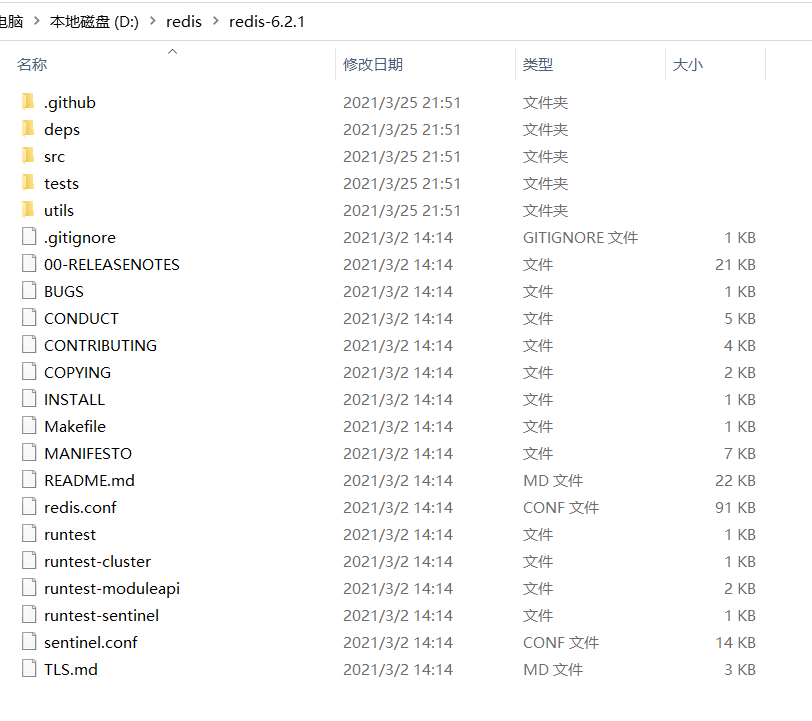Select the Makefile file name

[x=75, y=426]
